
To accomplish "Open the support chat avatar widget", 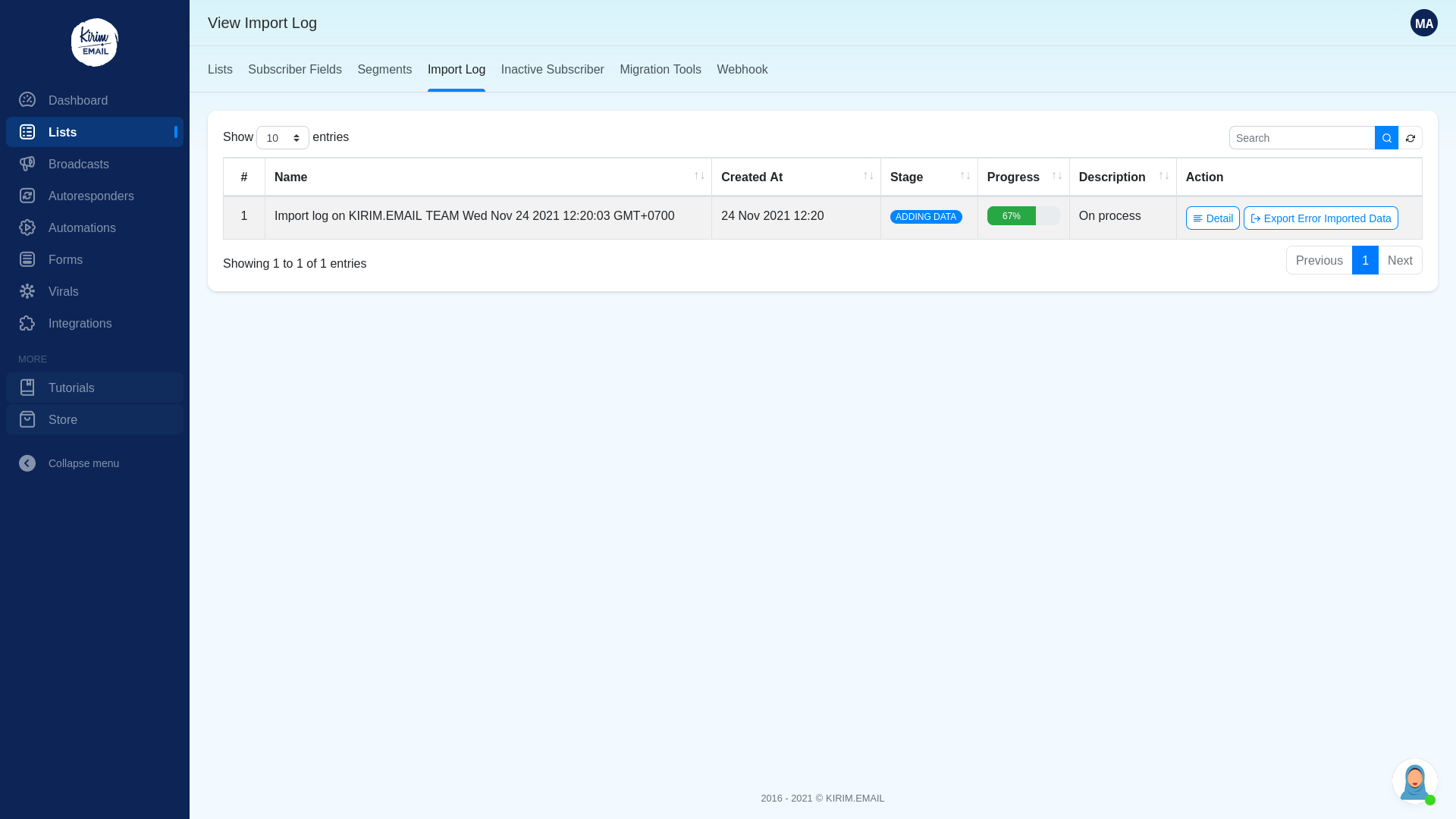I will click(1414, 780).
